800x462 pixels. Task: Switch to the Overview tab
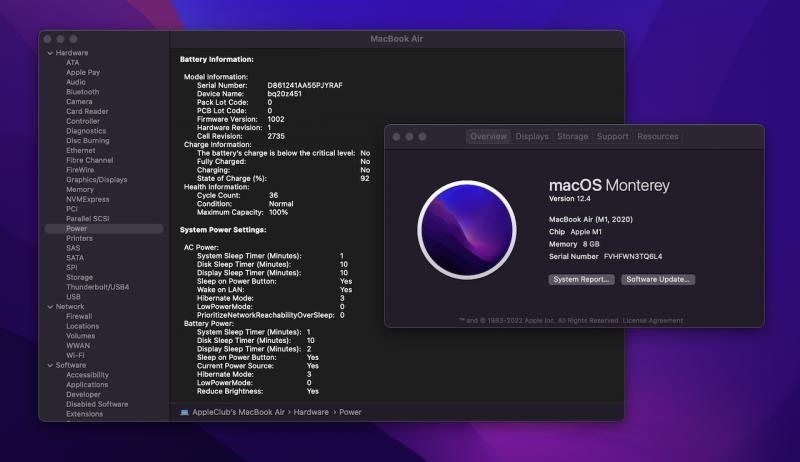click(x=488, y=137)
